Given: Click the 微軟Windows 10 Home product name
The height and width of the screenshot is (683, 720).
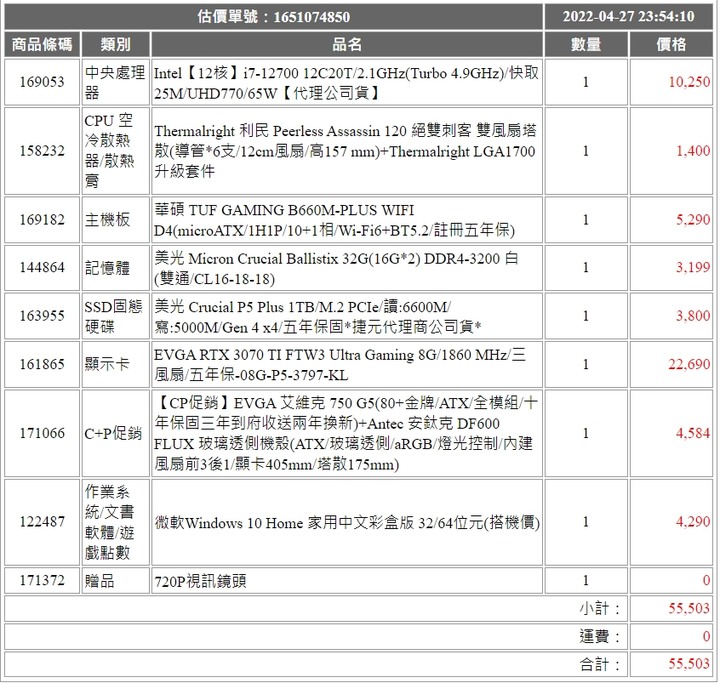Looking at the screenshot, I should coord(347,523).
